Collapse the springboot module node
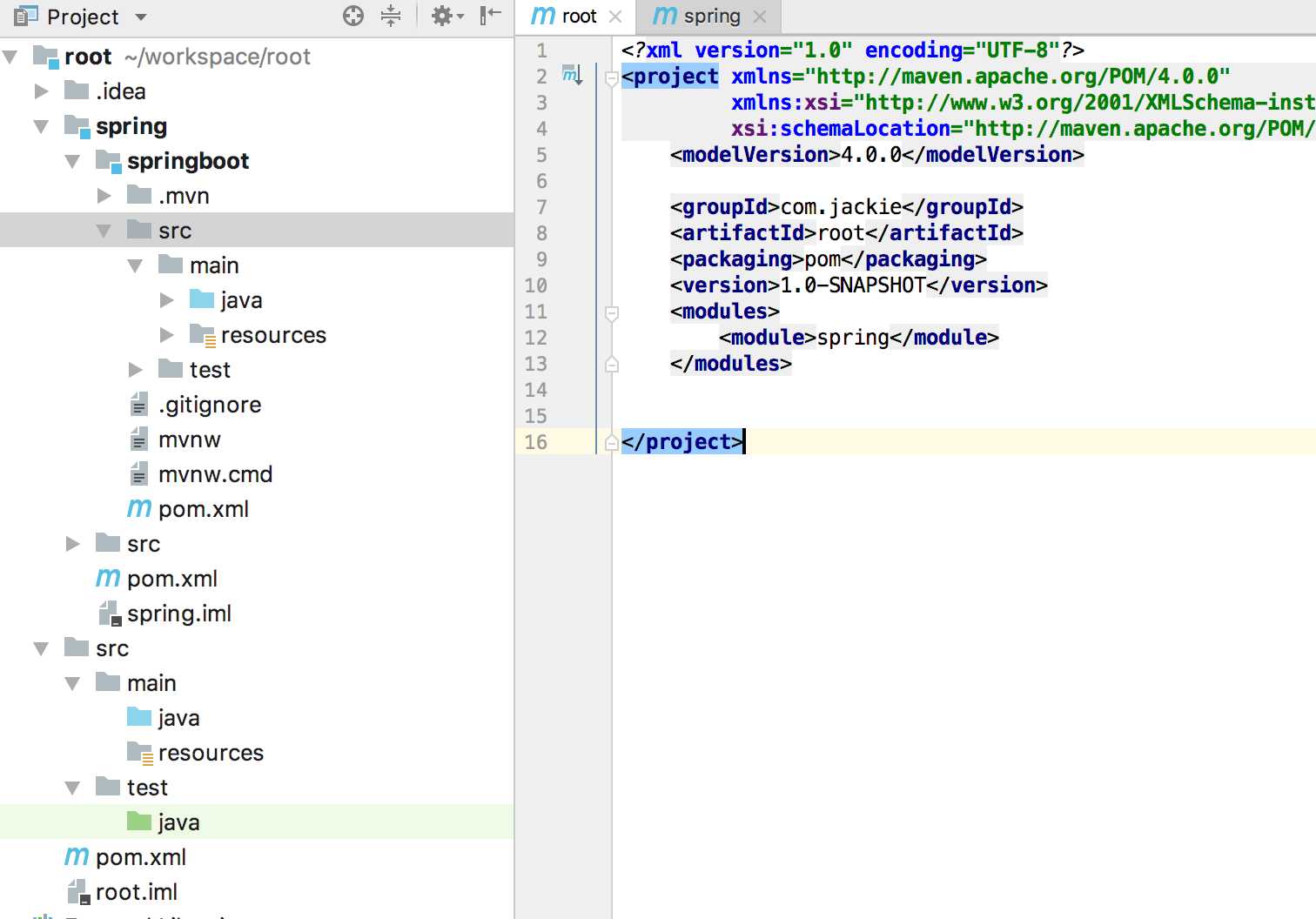 click(x=72, y=161)
